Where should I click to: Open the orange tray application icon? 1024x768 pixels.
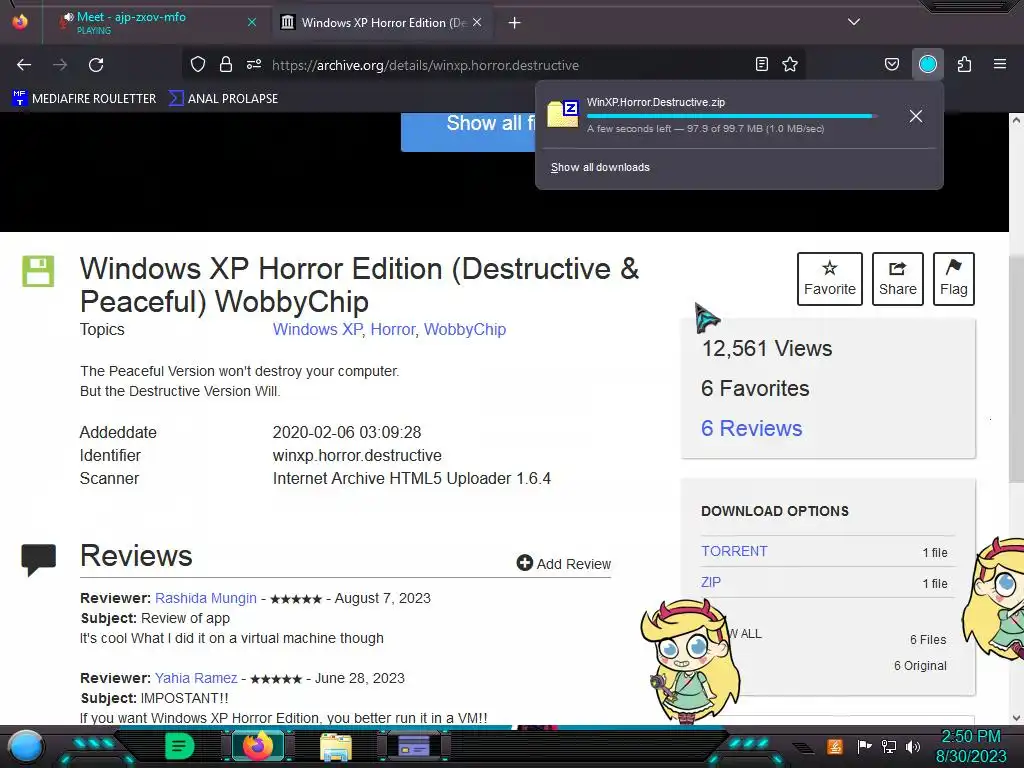click(x=835, y=746)
